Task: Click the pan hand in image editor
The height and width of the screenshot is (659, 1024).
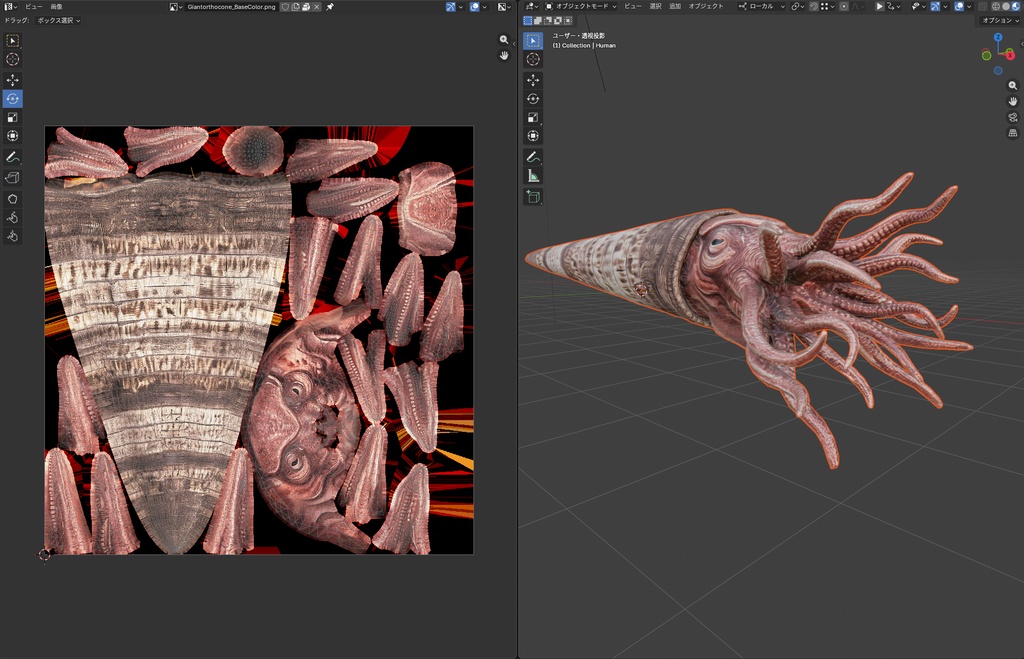Action: coord(504,56)
